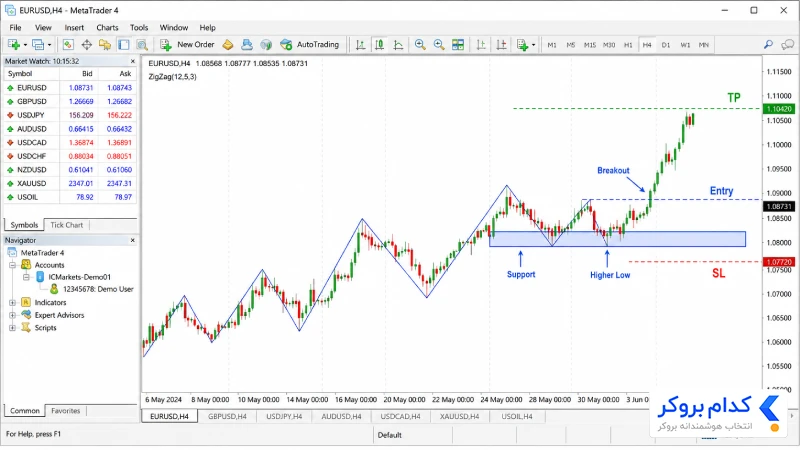Select USDJPY row in Market Watch

(70, 115)
